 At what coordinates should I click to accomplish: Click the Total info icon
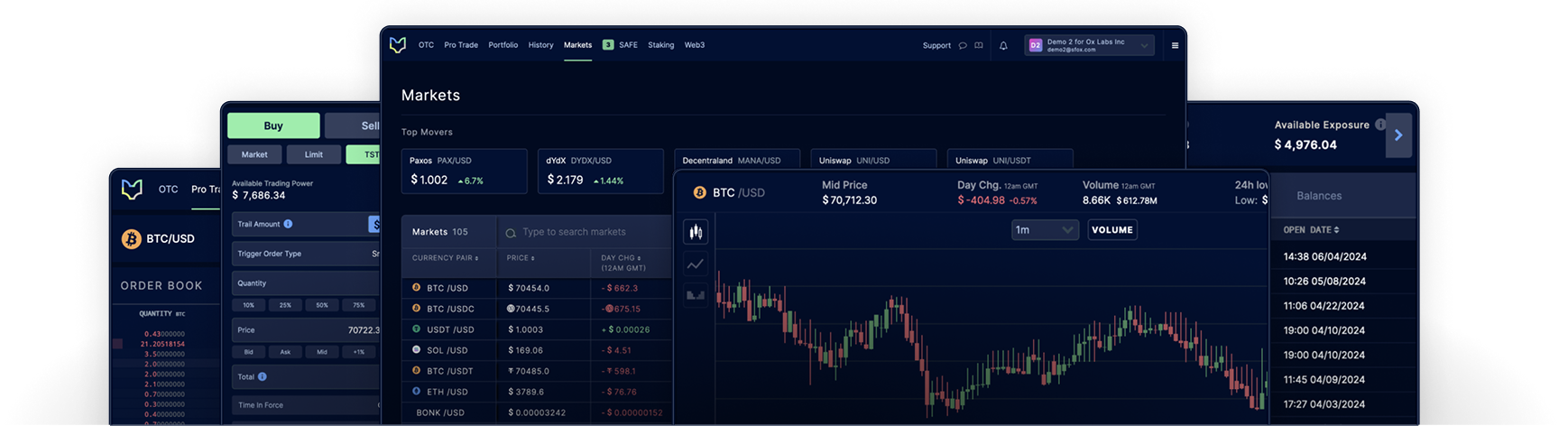(263, 376)
